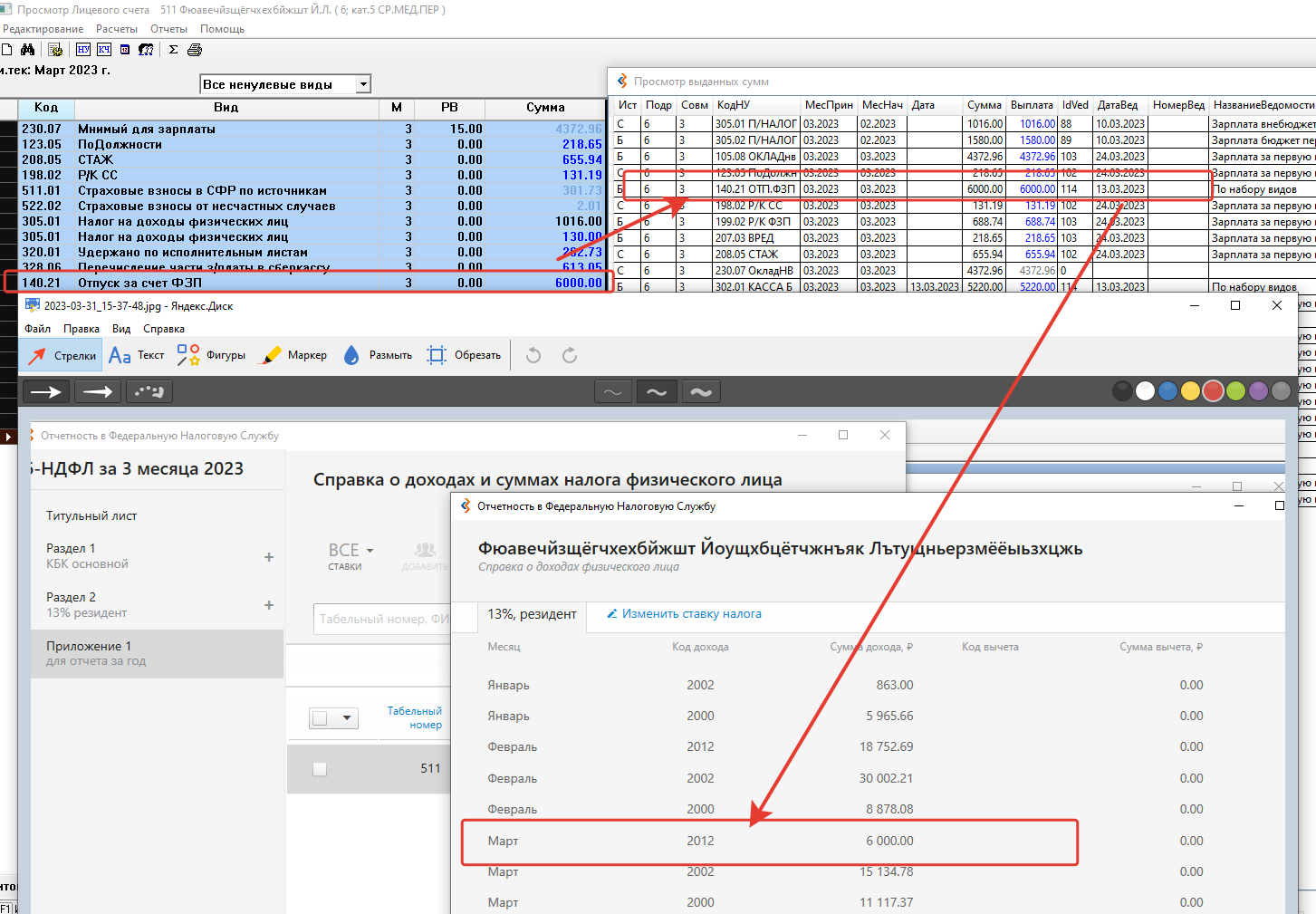Open the Справка menu in Яндекс.Диск
Screen dimensions: 1316x914
pyautogui.click(x=164, y=329)
